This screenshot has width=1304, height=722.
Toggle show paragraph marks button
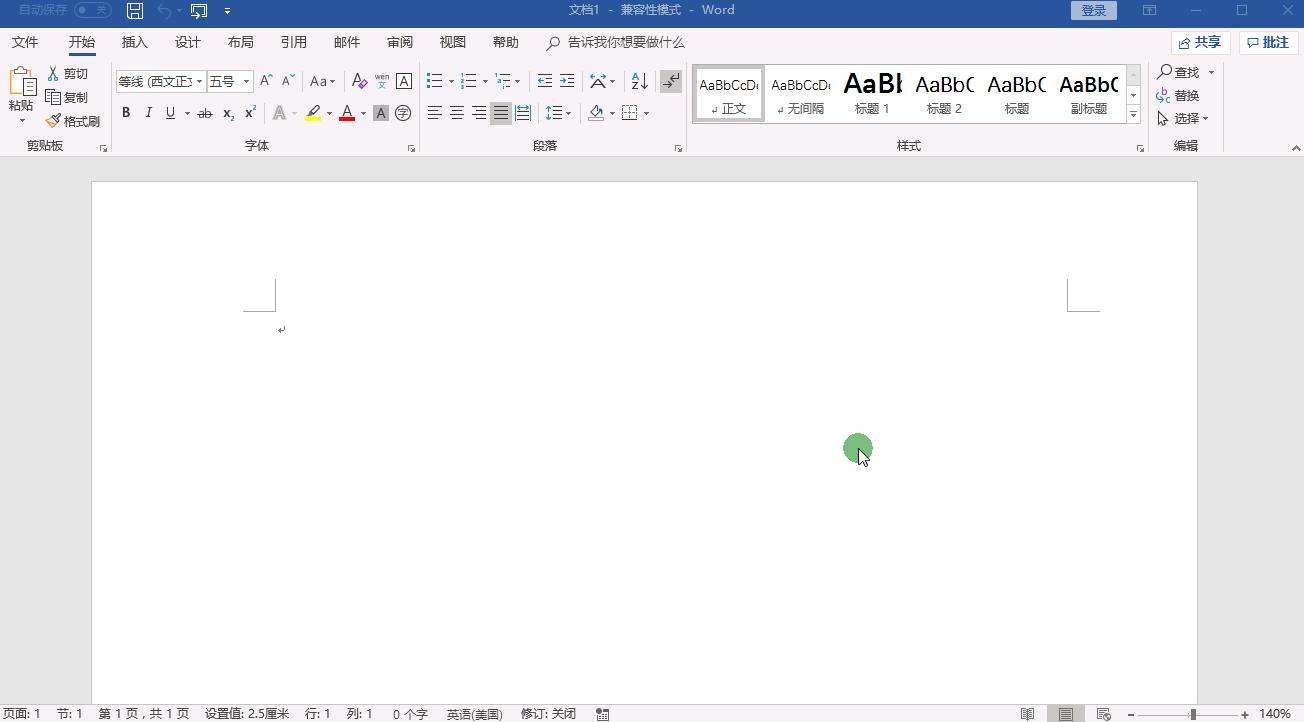(x=671, y=81)
